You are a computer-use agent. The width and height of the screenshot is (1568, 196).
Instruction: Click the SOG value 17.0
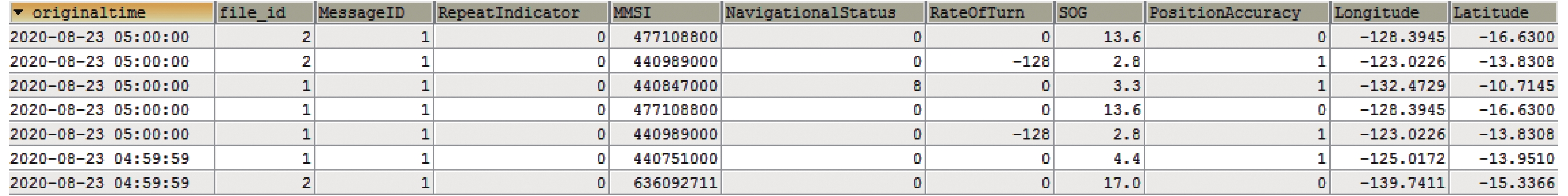(x=1099, y=183)
